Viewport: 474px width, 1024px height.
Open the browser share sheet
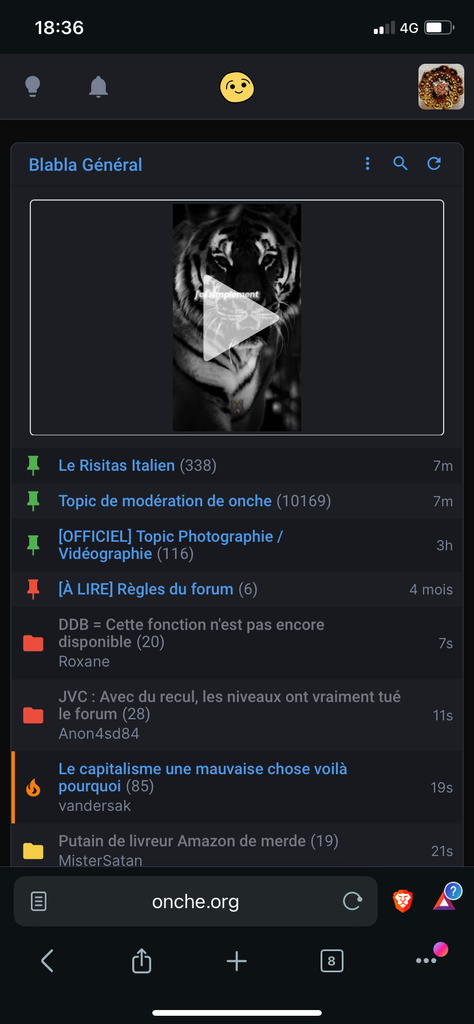[142, 960]
